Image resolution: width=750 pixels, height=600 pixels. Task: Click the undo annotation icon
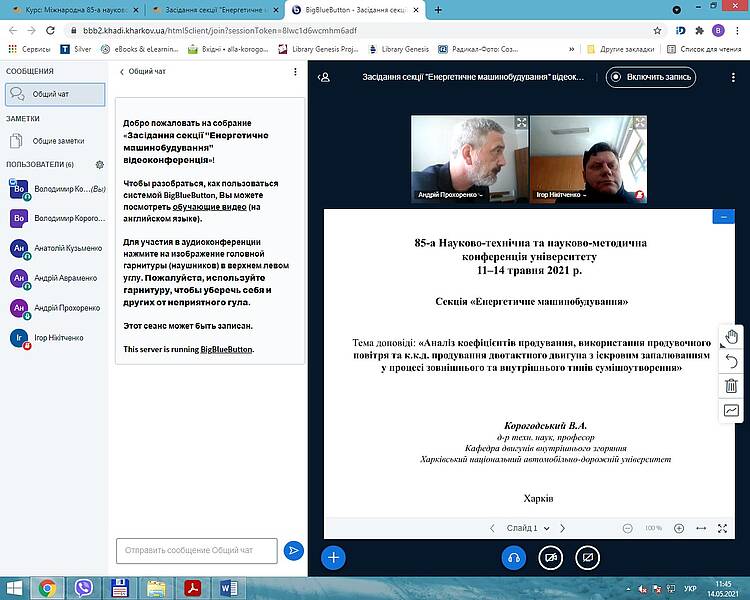(731, 361)
